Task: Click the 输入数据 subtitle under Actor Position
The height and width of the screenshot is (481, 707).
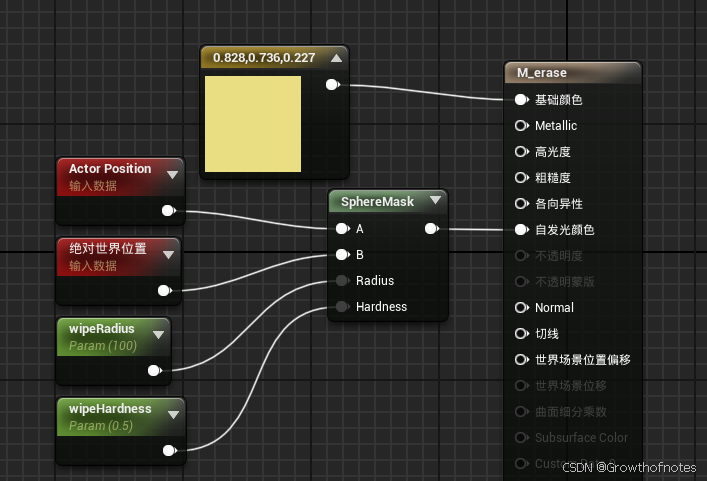Action: pos(93,185)
